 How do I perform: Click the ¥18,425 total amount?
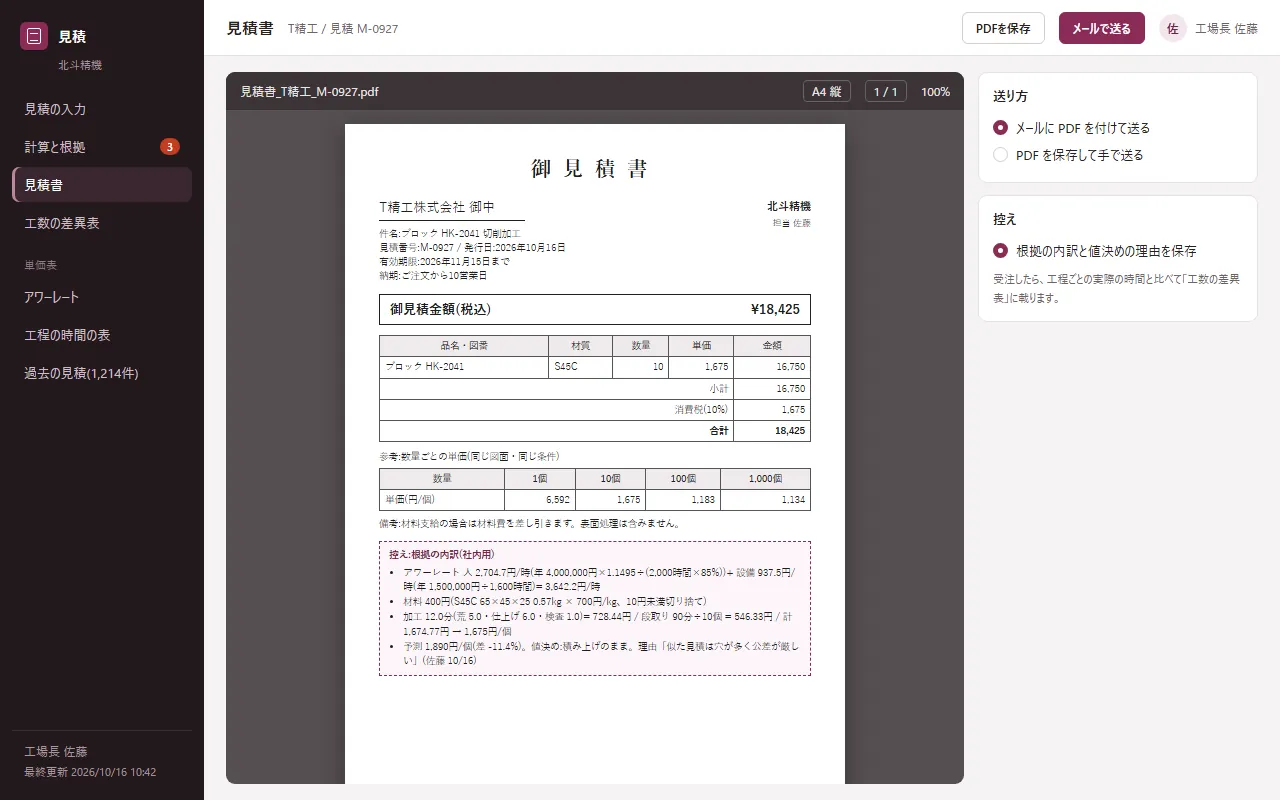[775, 309]
